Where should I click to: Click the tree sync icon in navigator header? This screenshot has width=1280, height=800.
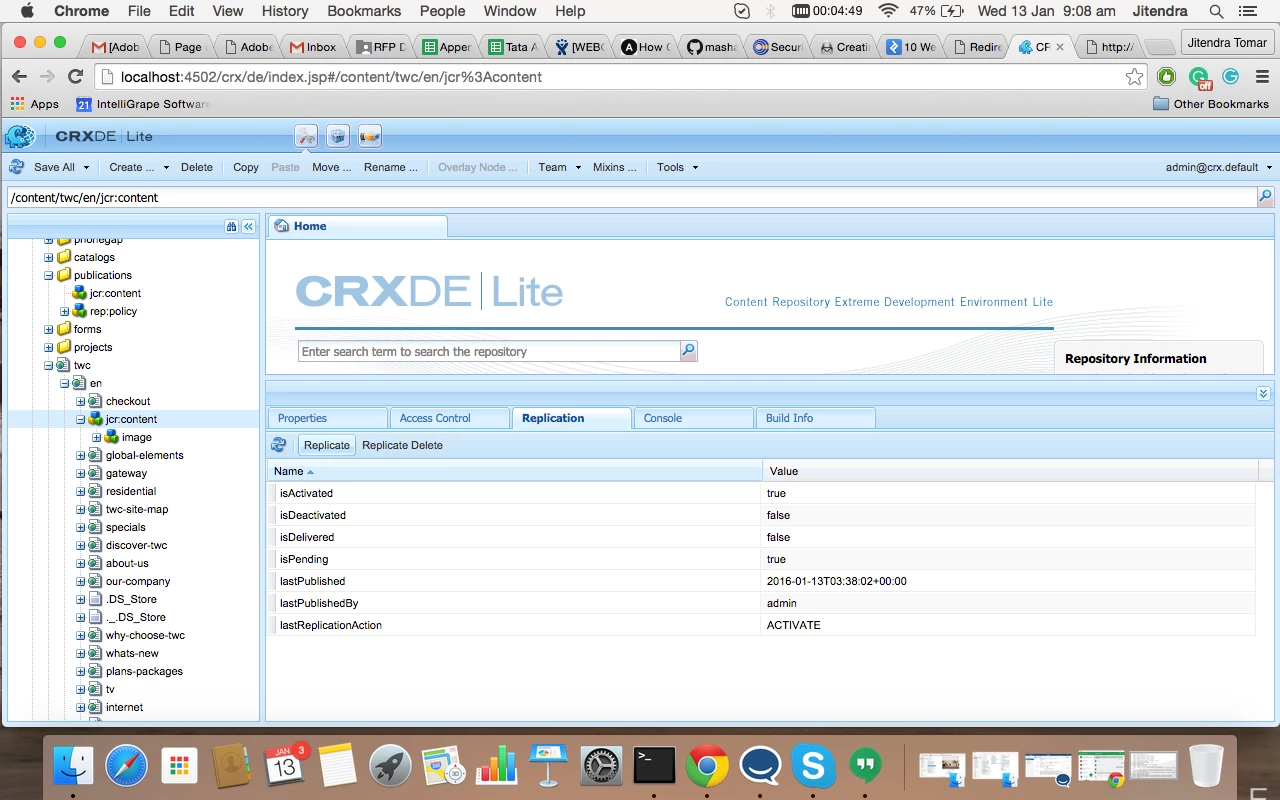(x=231, y=227)
